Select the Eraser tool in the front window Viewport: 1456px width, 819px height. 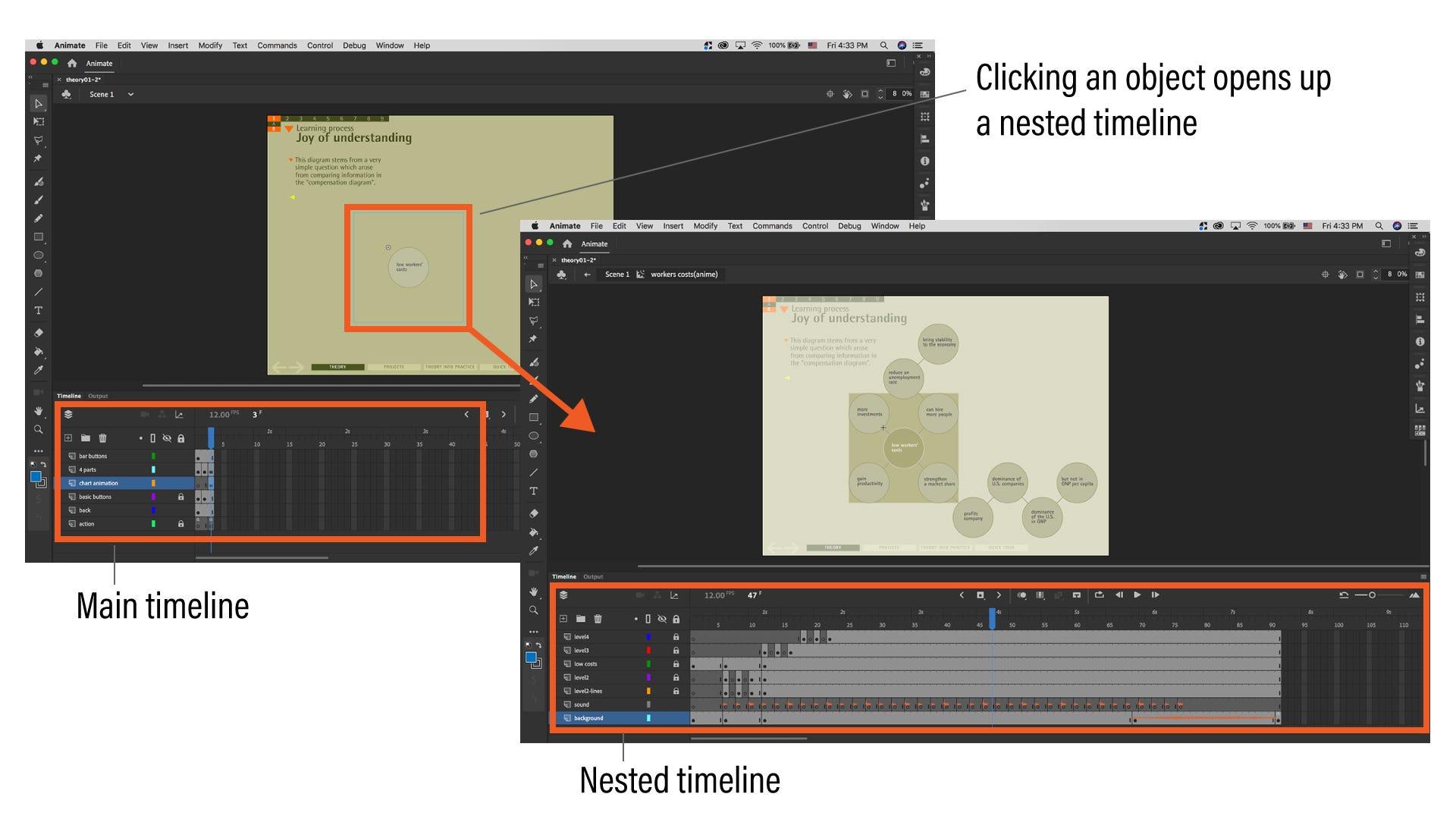pyautogui.click(x=534, y=513)
